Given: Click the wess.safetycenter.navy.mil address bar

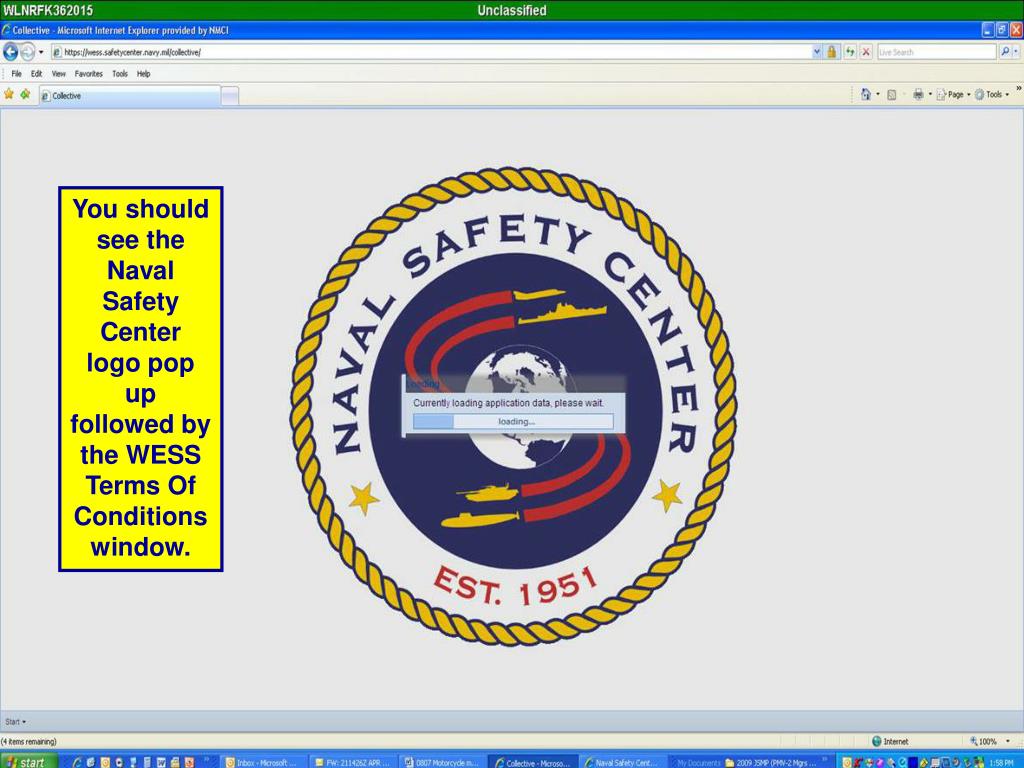Looking at the screenshot, I should click(431, 52).
